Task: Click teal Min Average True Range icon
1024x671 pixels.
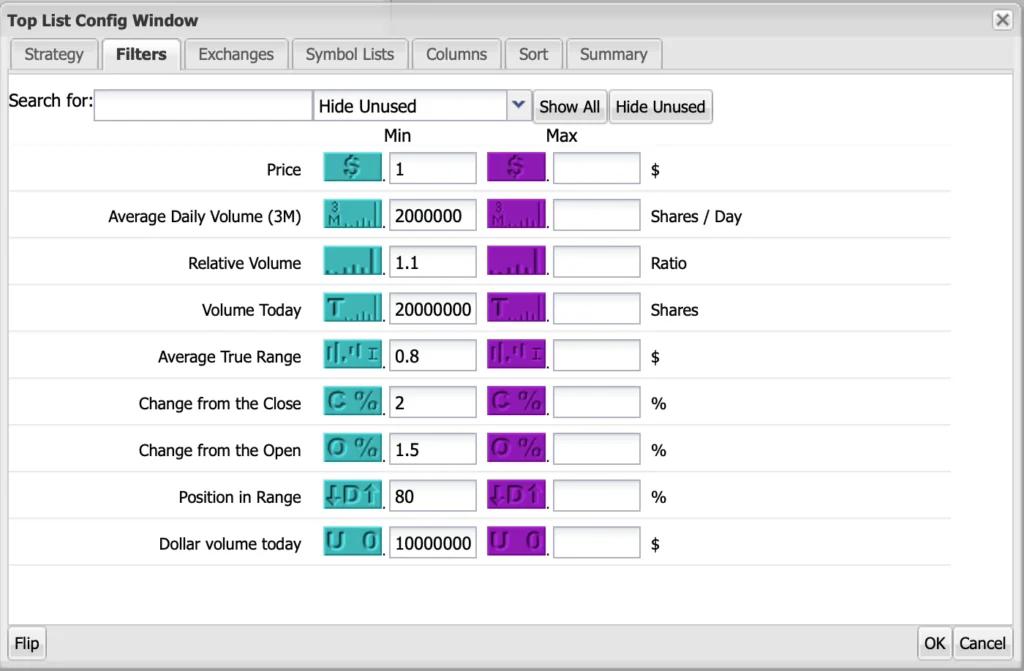Action: (352, 355)
